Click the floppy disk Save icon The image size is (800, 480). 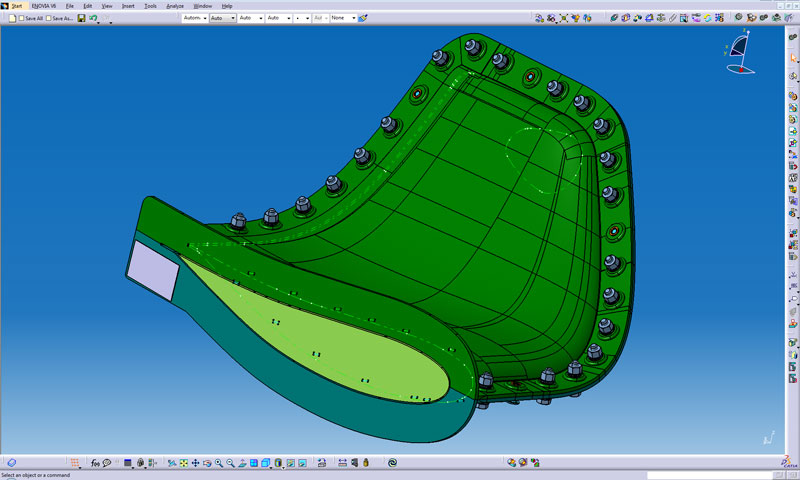pos(79,18)
